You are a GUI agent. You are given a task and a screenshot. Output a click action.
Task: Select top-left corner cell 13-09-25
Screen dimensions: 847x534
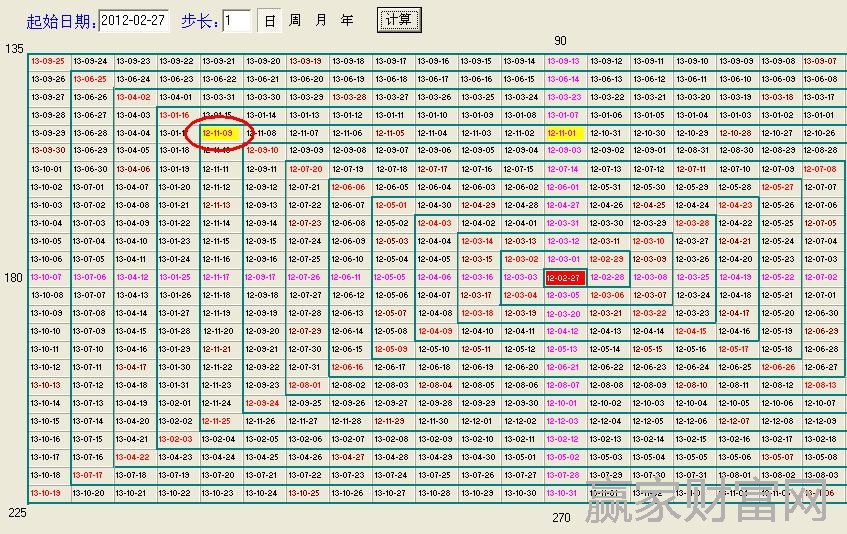pyautogui.click(x=47, y=61)
